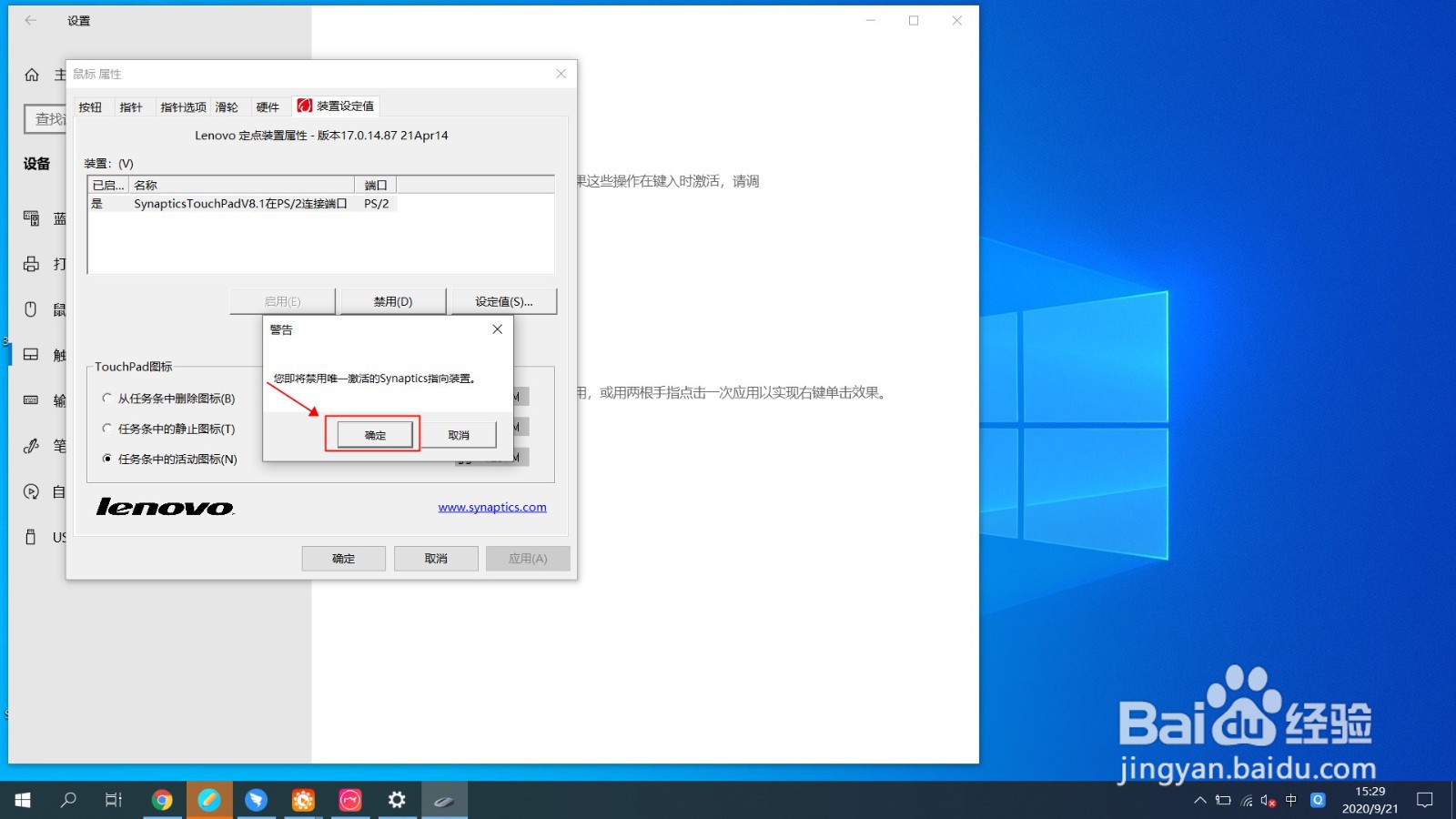Open 设定值(S)... settings button

coord(504,301)
